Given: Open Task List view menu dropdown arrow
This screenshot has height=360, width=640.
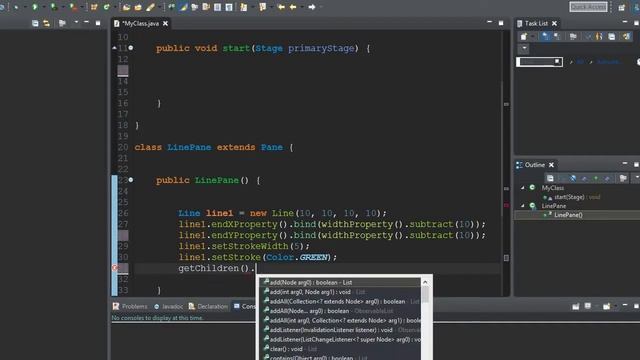Looking at the screenshot, I should [524, 49].
